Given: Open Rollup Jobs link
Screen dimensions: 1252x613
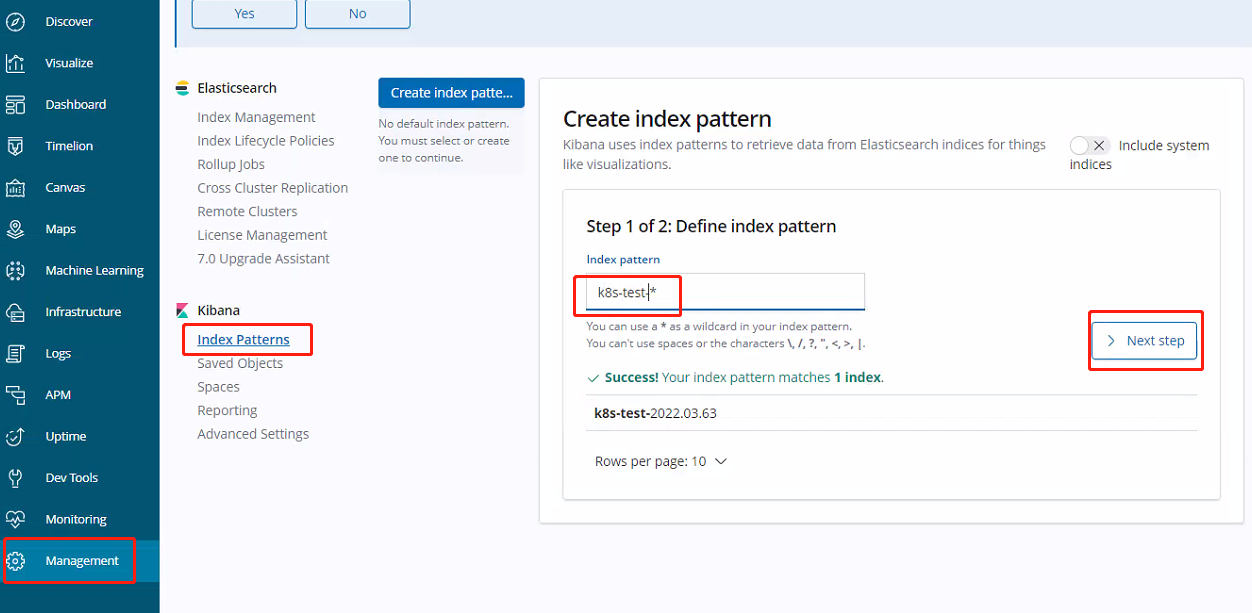Looking at the screenshot, I should click(x=231, y=164).
